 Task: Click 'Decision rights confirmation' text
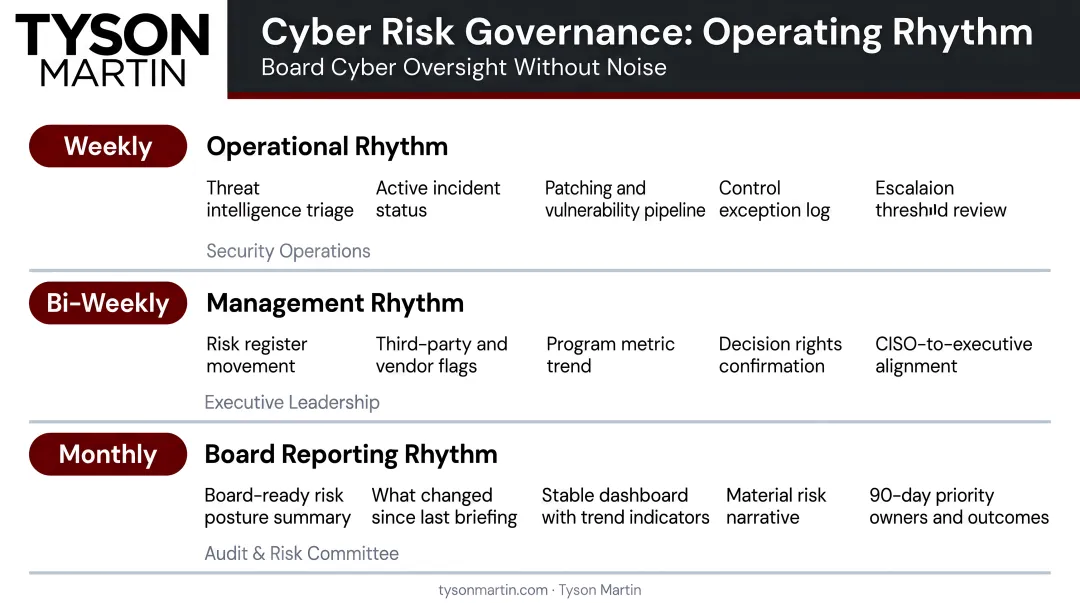click(x=780, y=355)
